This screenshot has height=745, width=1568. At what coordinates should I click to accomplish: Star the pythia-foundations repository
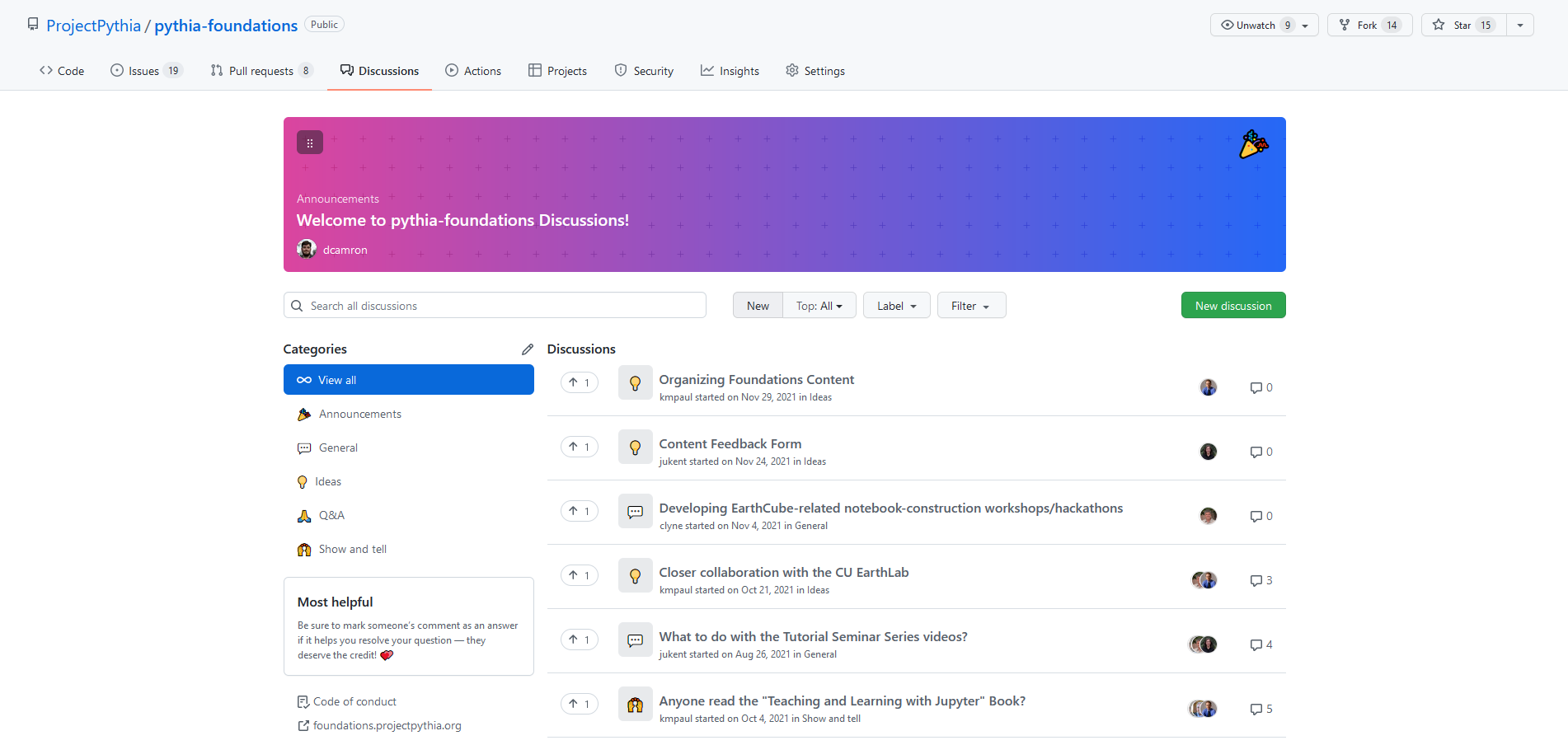pos(1463,25)
